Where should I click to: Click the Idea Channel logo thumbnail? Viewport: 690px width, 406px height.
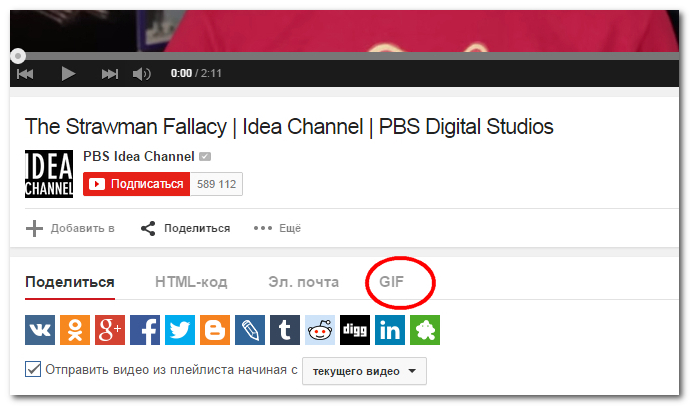click(49, 174)
